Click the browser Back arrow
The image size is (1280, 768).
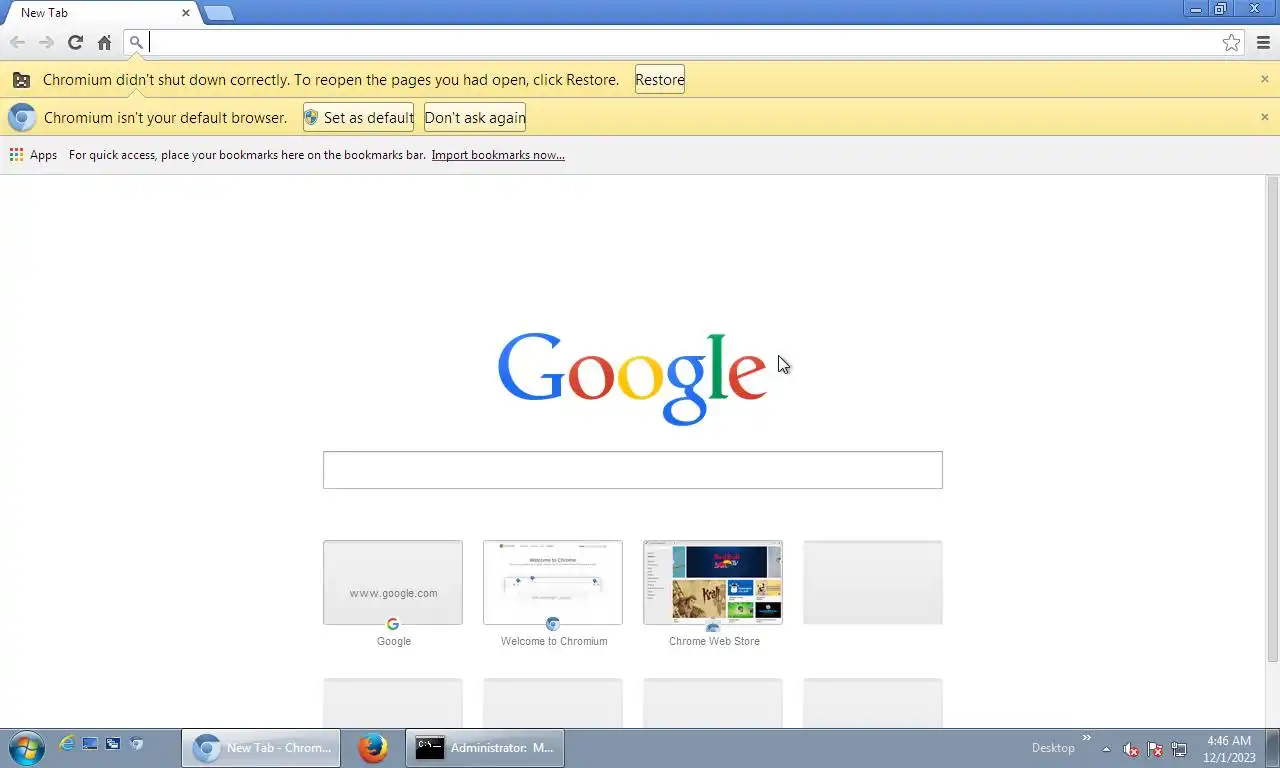pyautogui.click(x=17, y=42)
